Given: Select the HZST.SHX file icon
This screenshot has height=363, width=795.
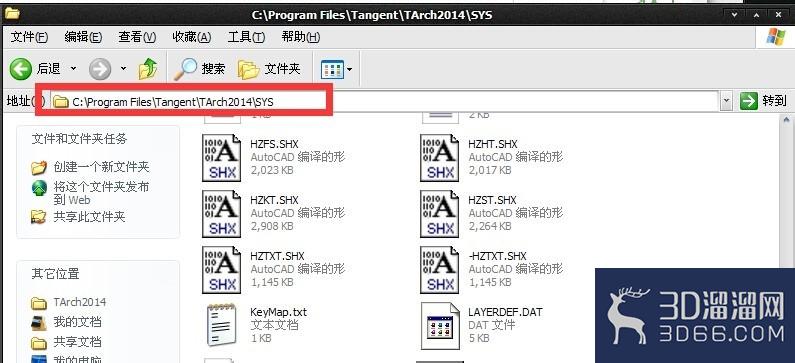Looking at the screenshot, I should coord(440,214).
